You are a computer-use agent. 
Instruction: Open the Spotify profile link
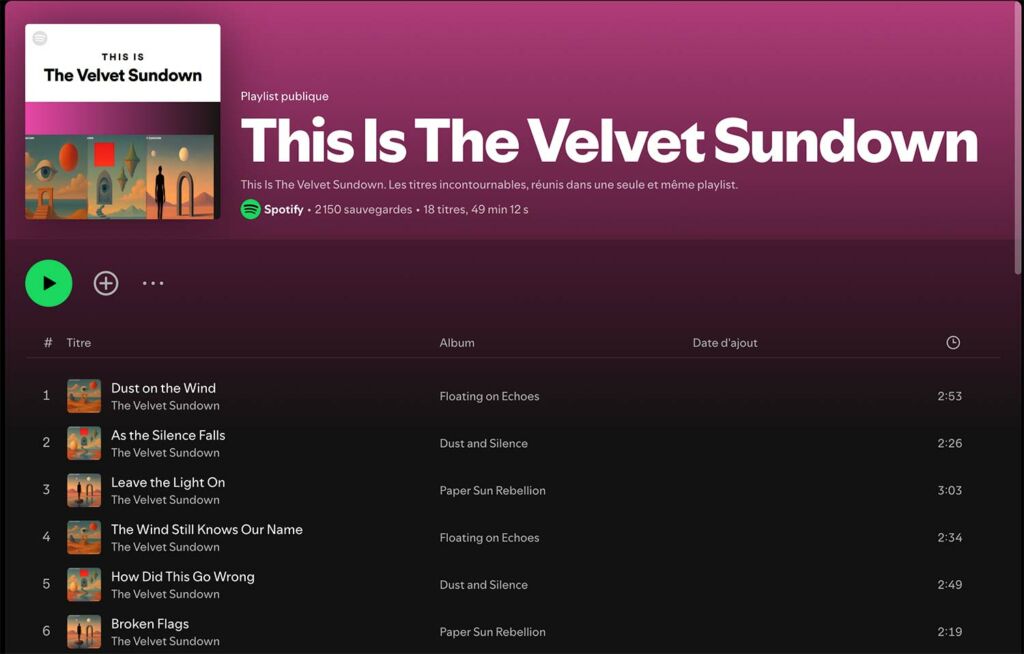pyautogui.click(x=283, y=210)
